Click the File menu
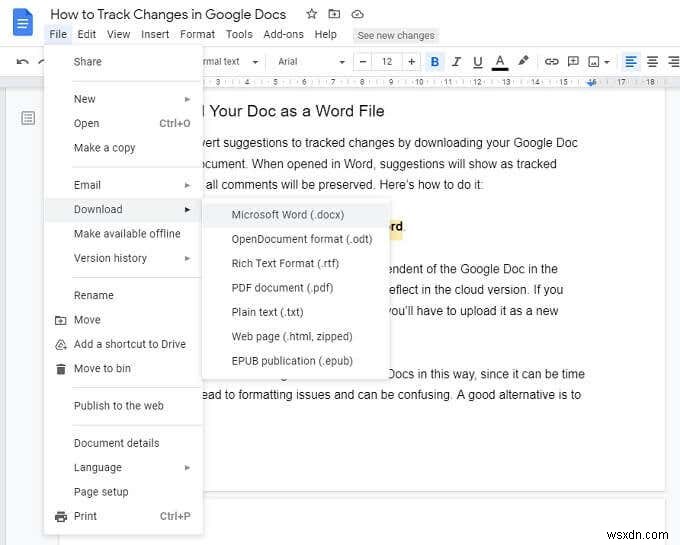Viewport: 680px width, 545px height. pyautogui.click(x=58, y=34)
